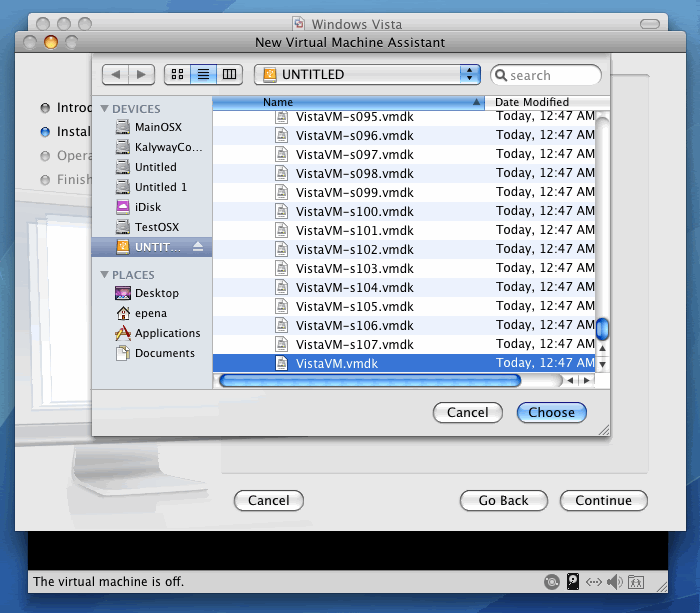Select VistaVM-s101.vmdk file
700x613 pixels.
click(404, 230)
